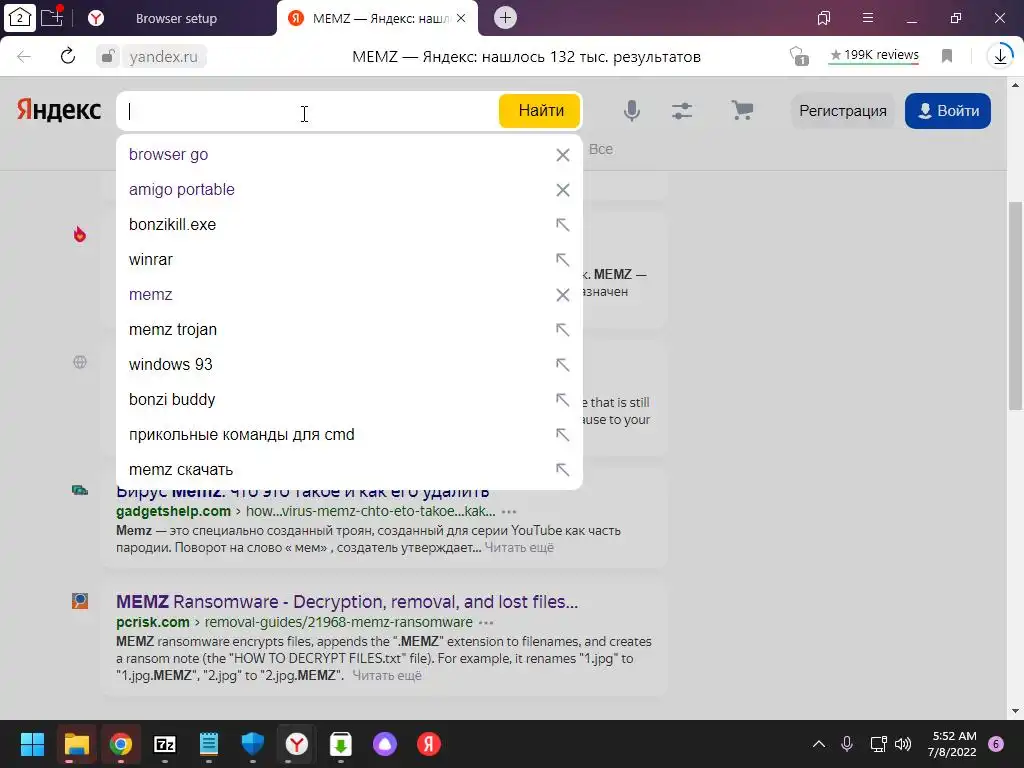Screen dimensions: 1024x768
Task: Open the downloads arrow icon
Action: pyautogui.click(x=1000, y=56)
